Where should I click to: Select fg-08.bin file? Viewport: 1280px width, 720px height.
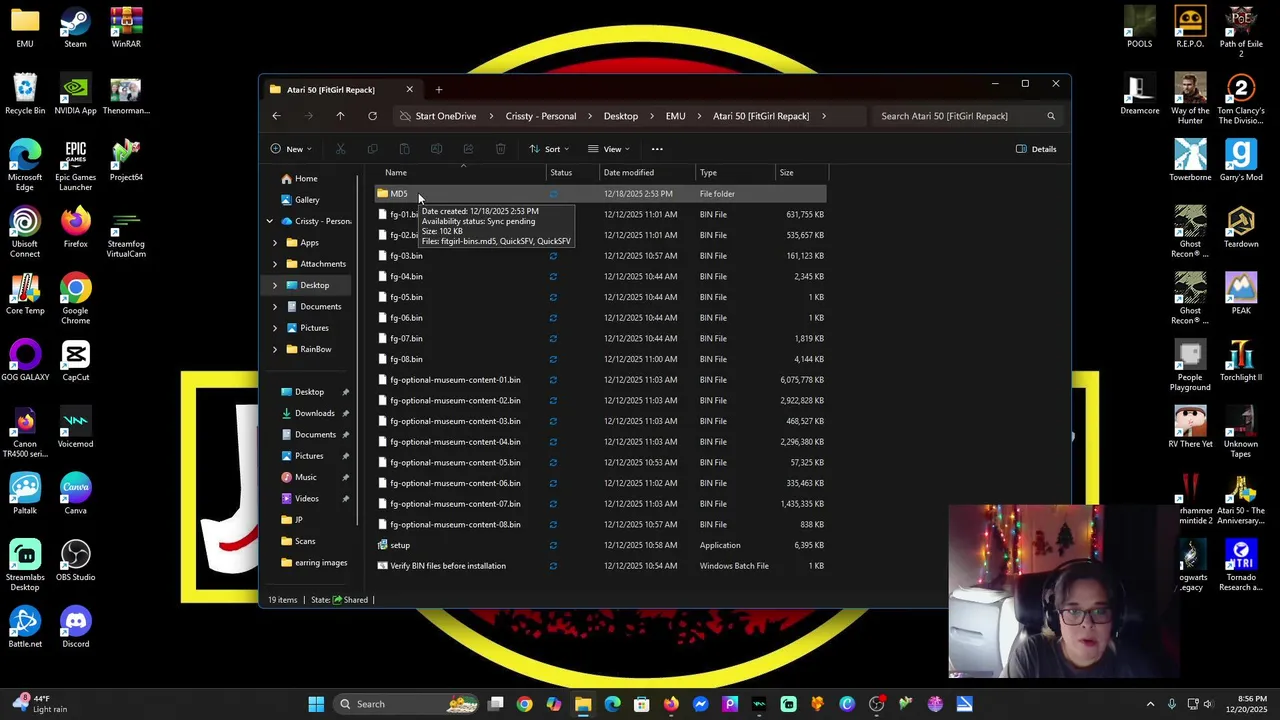(x=600, y=359)
